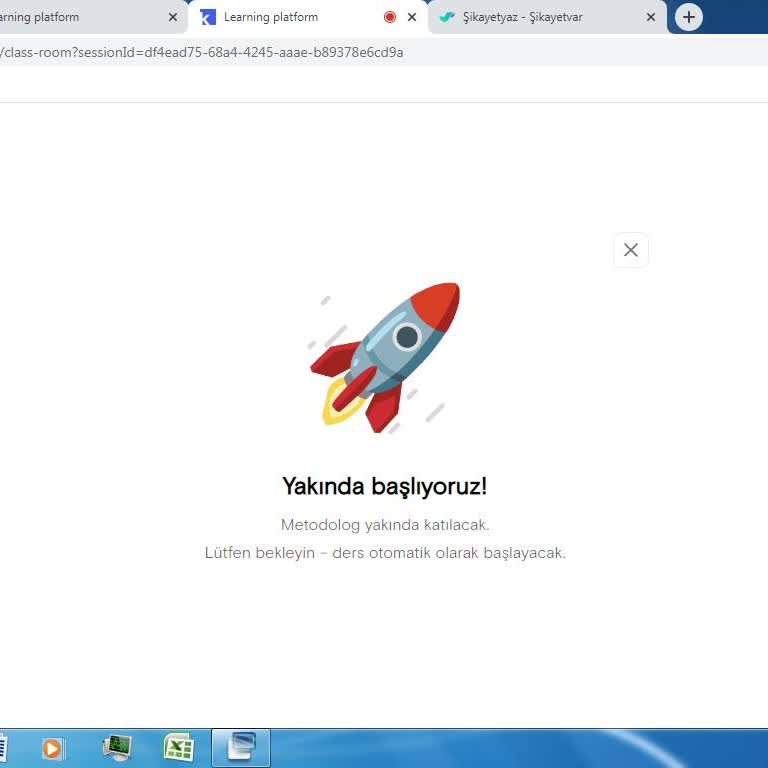Open Excel from the taskbar
Image resolution: width=768 pixels, height=768 pixels.
click(178, 747)
